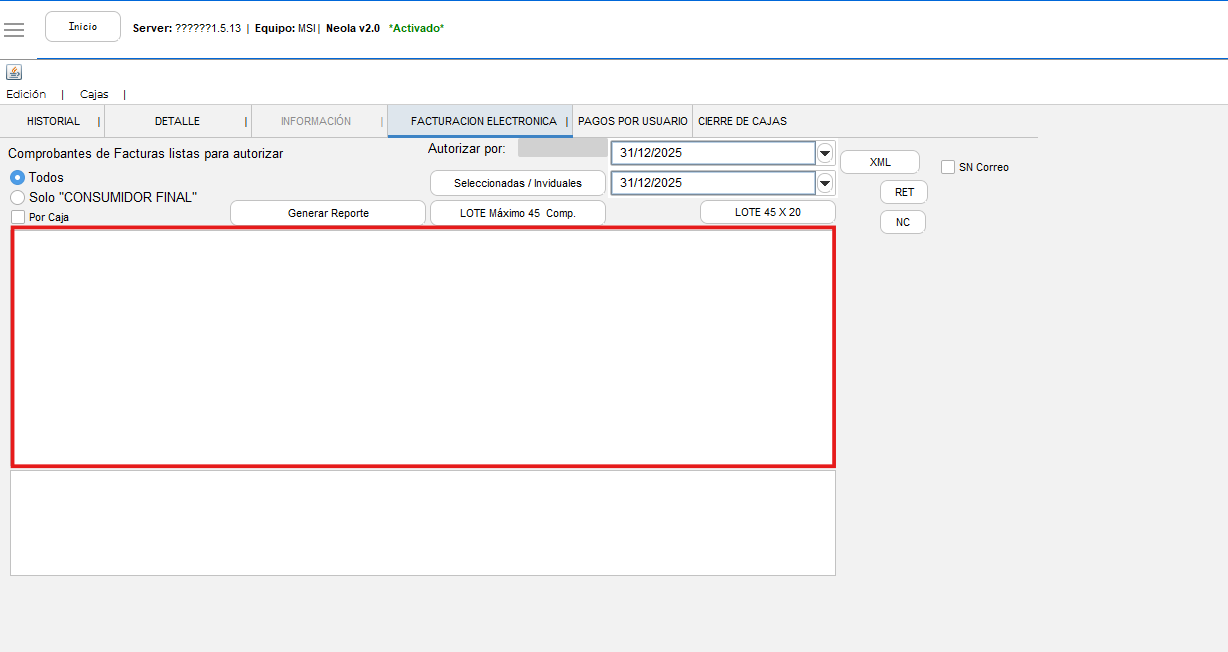Image resolution: width=1228 pixels, height=652 pixels.
Task: Switch to the HISTORIAL tab
Action: pos(53,121)
